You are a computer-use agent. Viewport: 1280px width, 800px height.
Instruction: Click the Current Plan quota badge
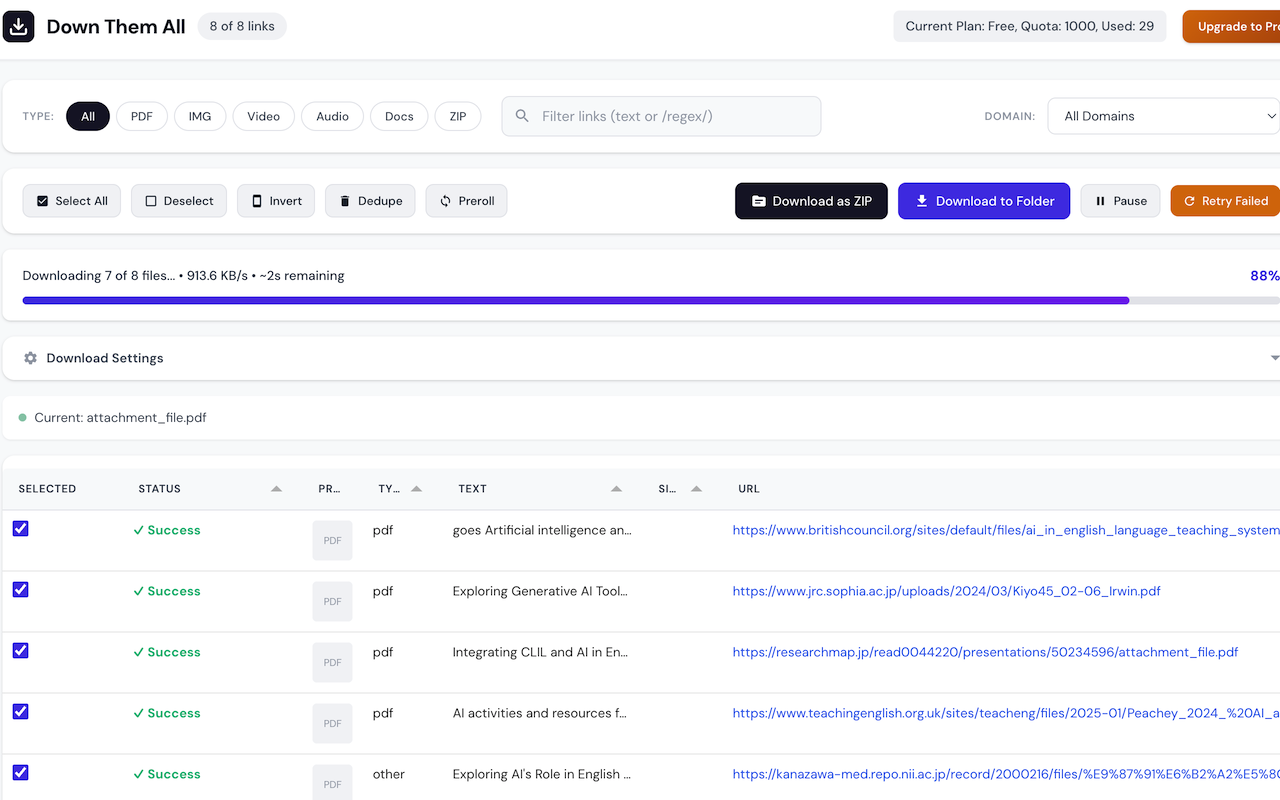[1030, 27]
